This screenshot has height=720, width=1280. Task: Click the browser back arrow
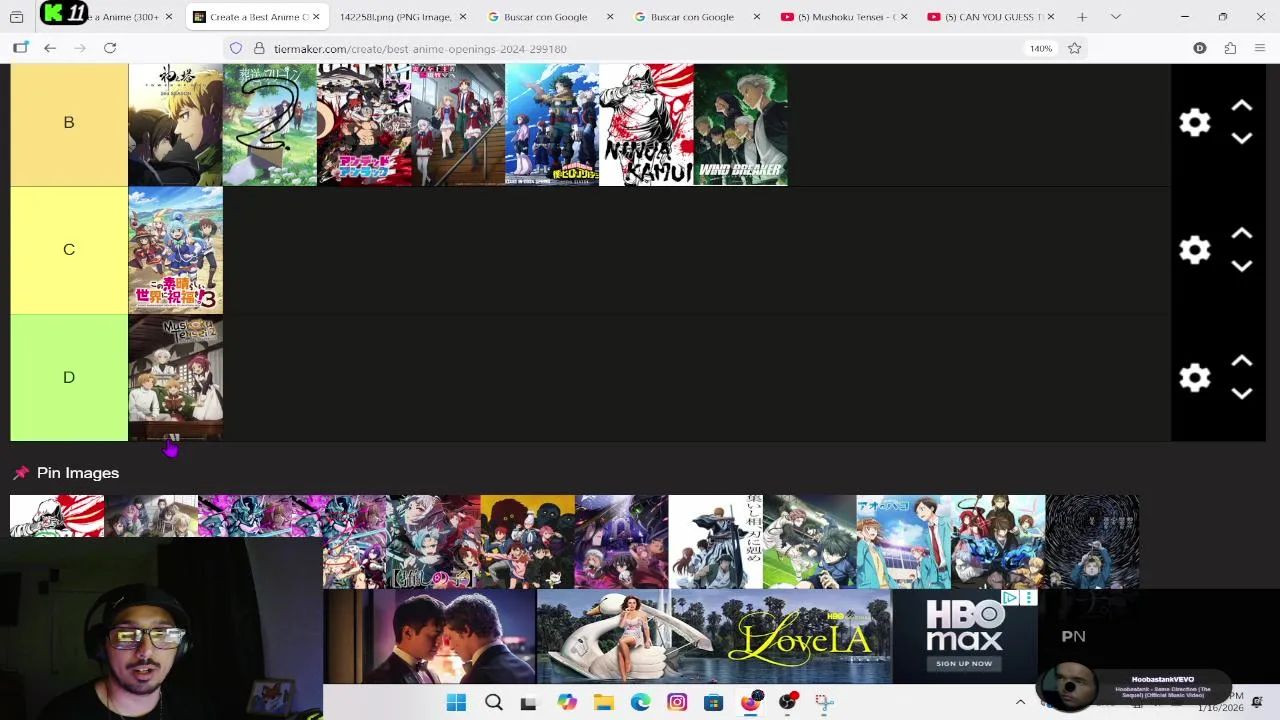[50, 48]
